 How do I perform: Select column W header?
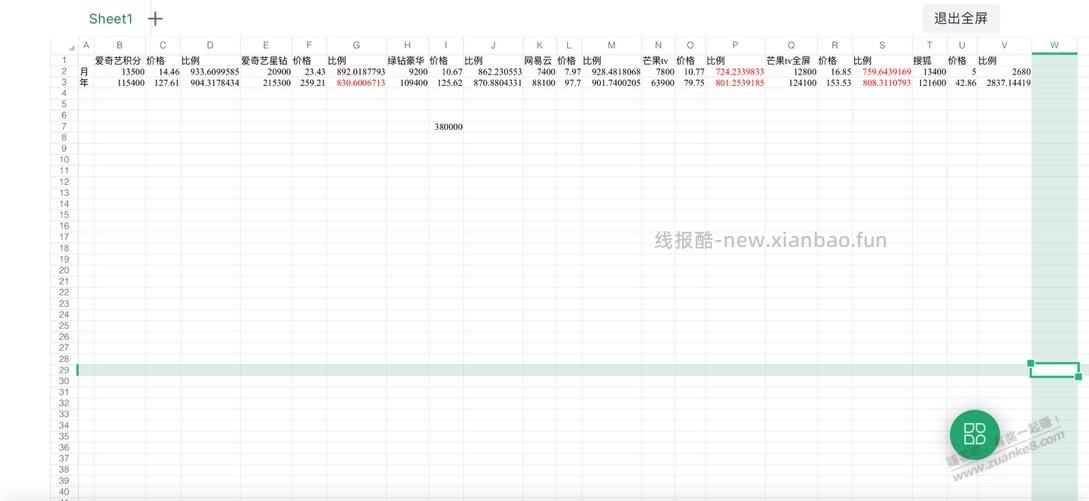click(1054, 45)
